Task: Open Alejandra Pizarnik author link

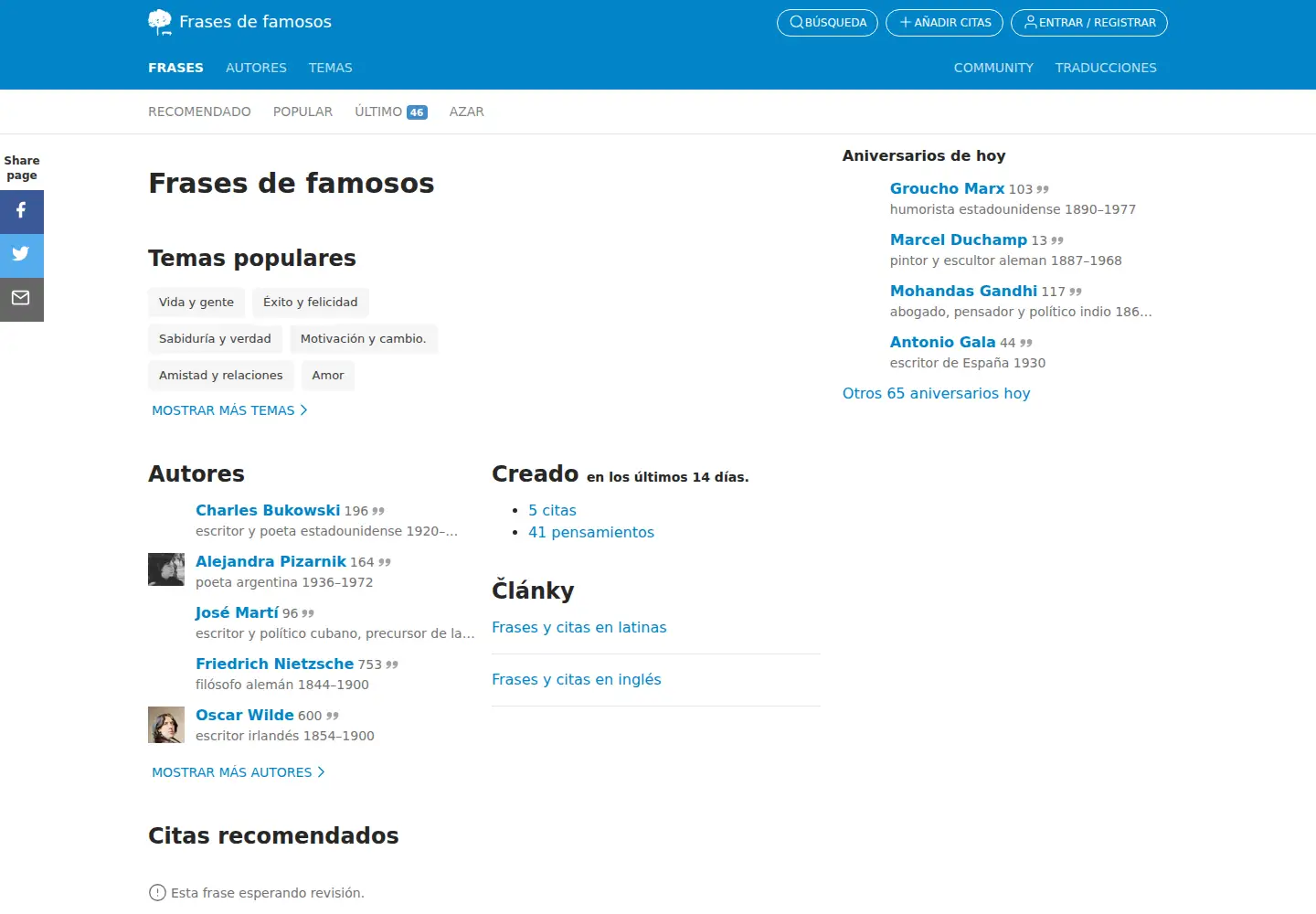Action: pos(271,561)
